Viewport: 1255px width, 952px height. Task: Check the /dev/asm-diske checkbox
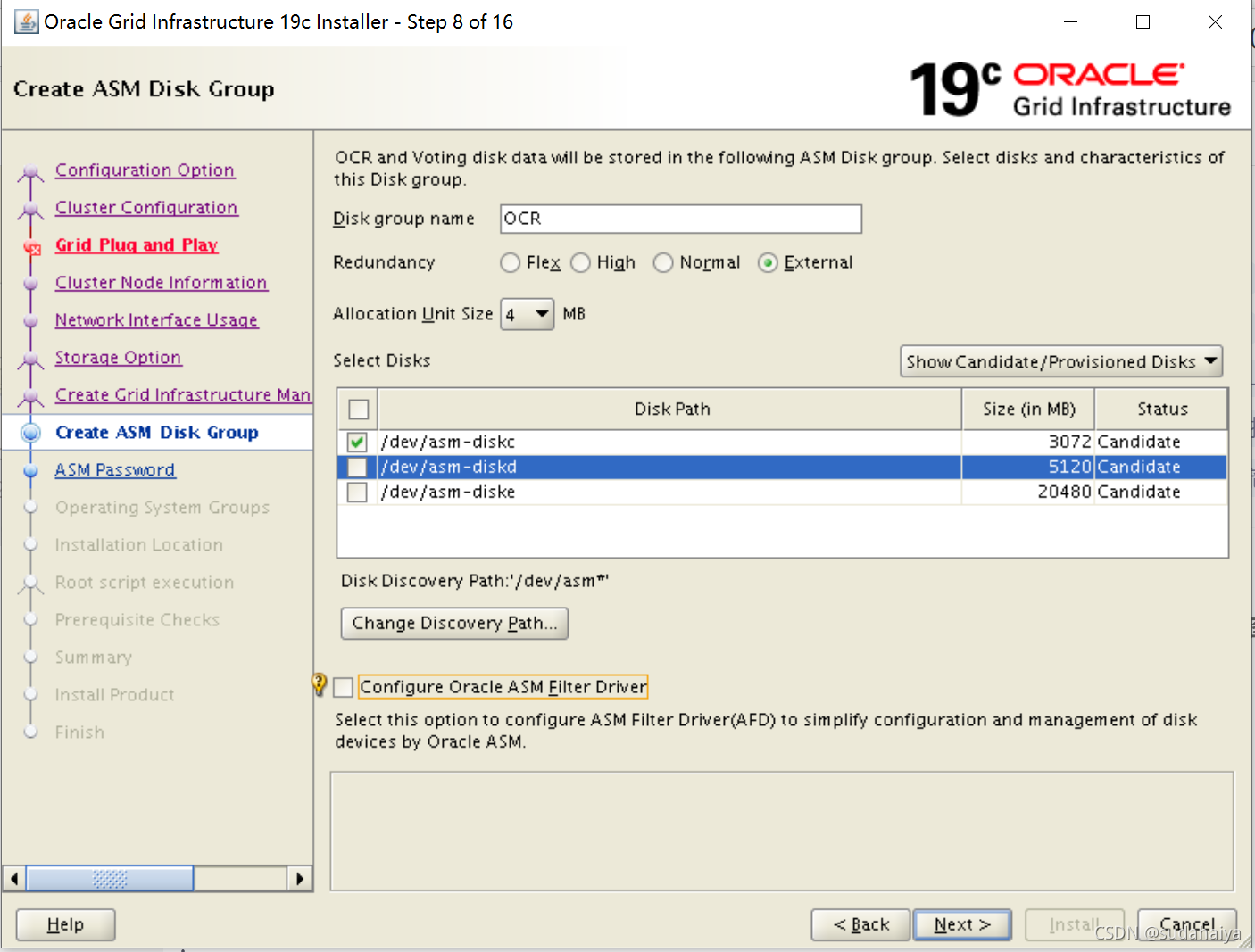(x=357, y=492)
